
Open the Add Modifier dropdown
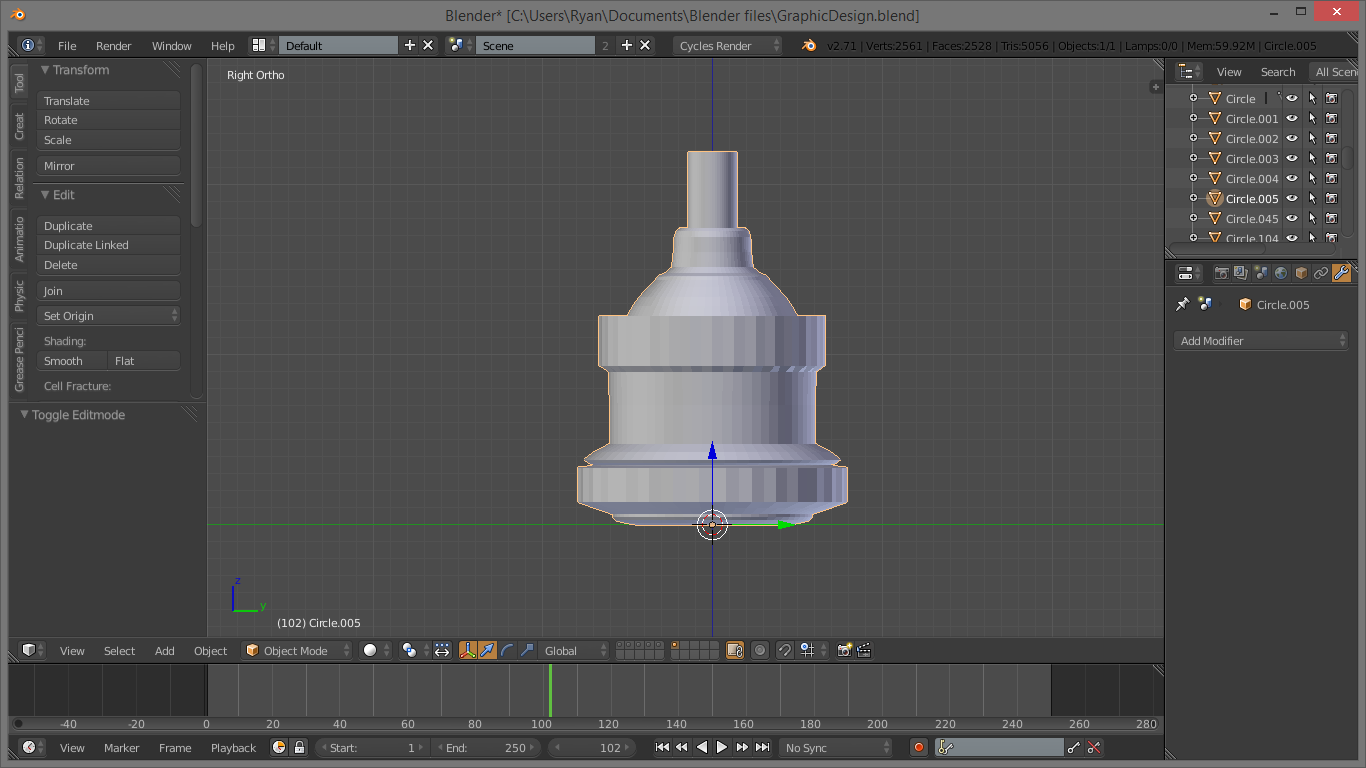(x=1261, y=341)
